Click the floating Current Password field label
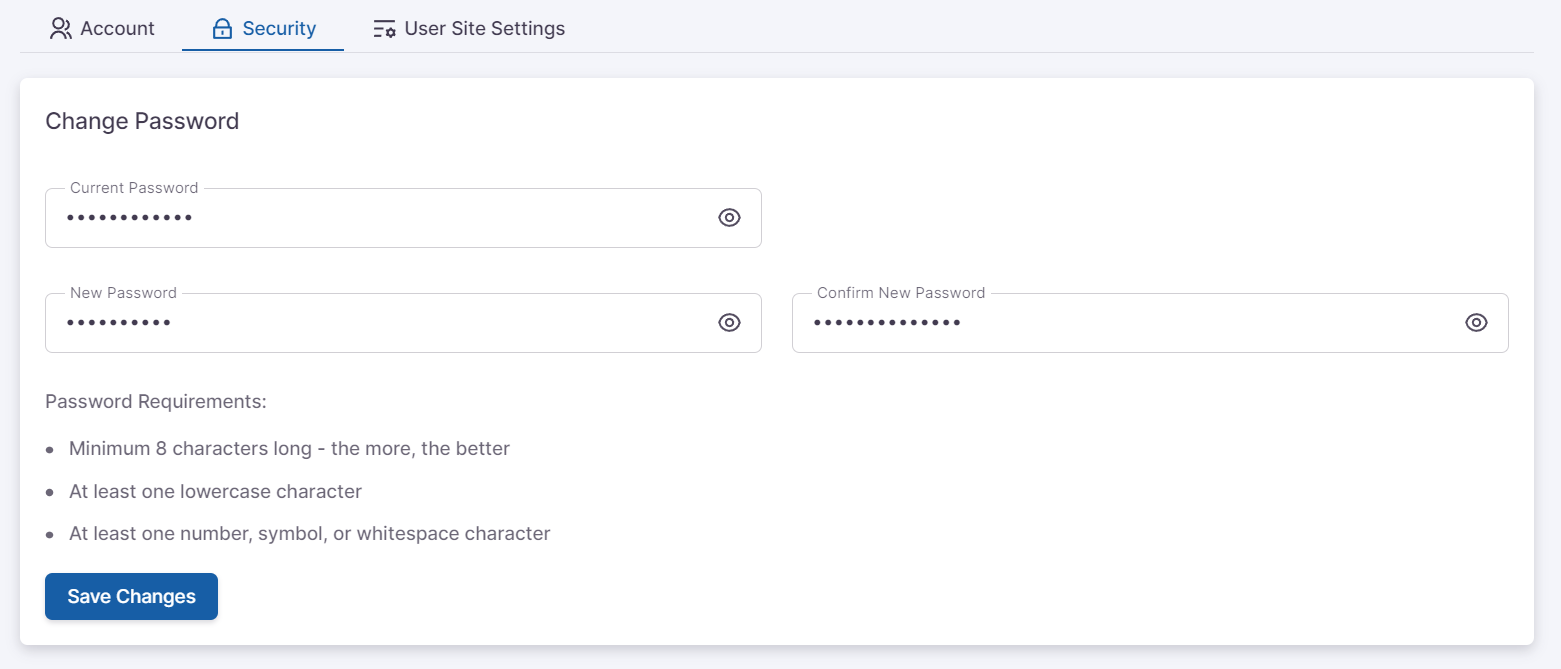The height and width of the screenshot is (669, 1561). [x=134, y=188]
